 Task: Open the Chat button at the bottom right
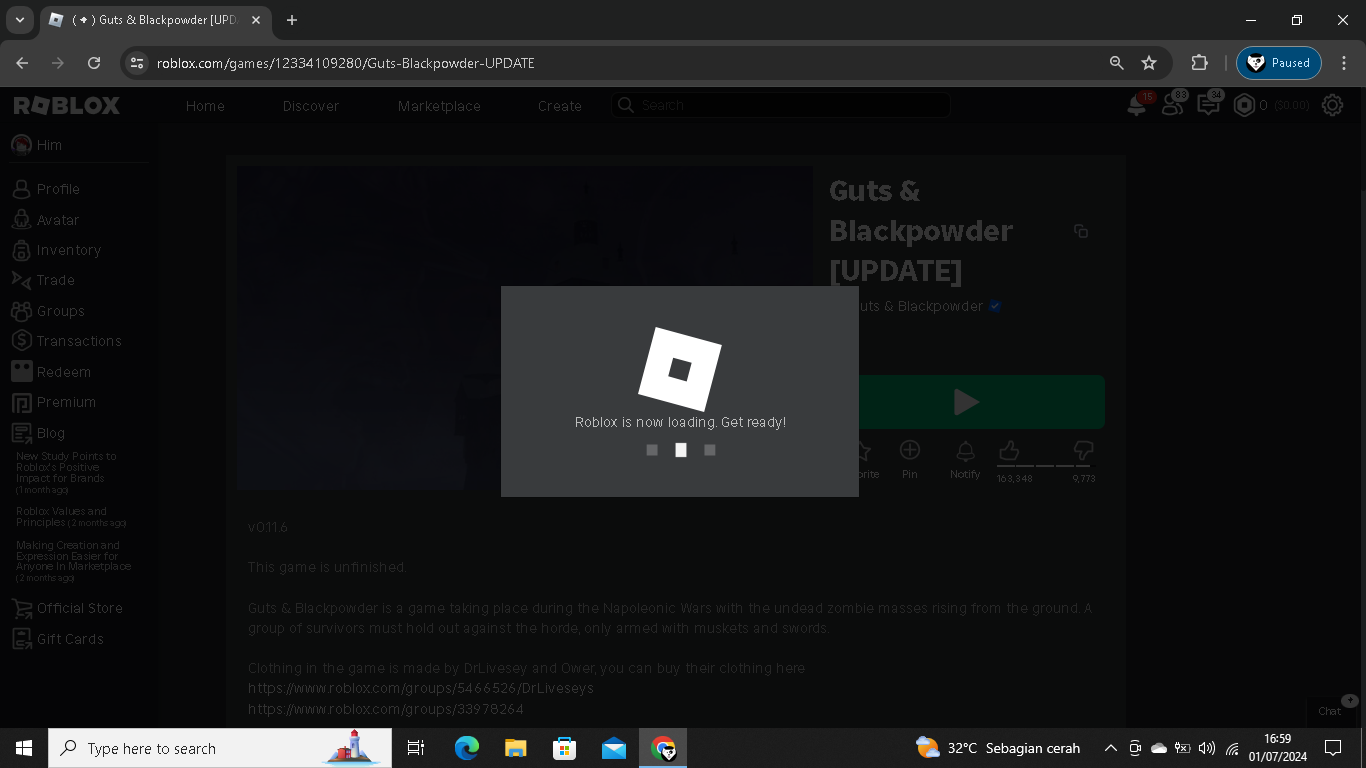[x=1330, y=711]
